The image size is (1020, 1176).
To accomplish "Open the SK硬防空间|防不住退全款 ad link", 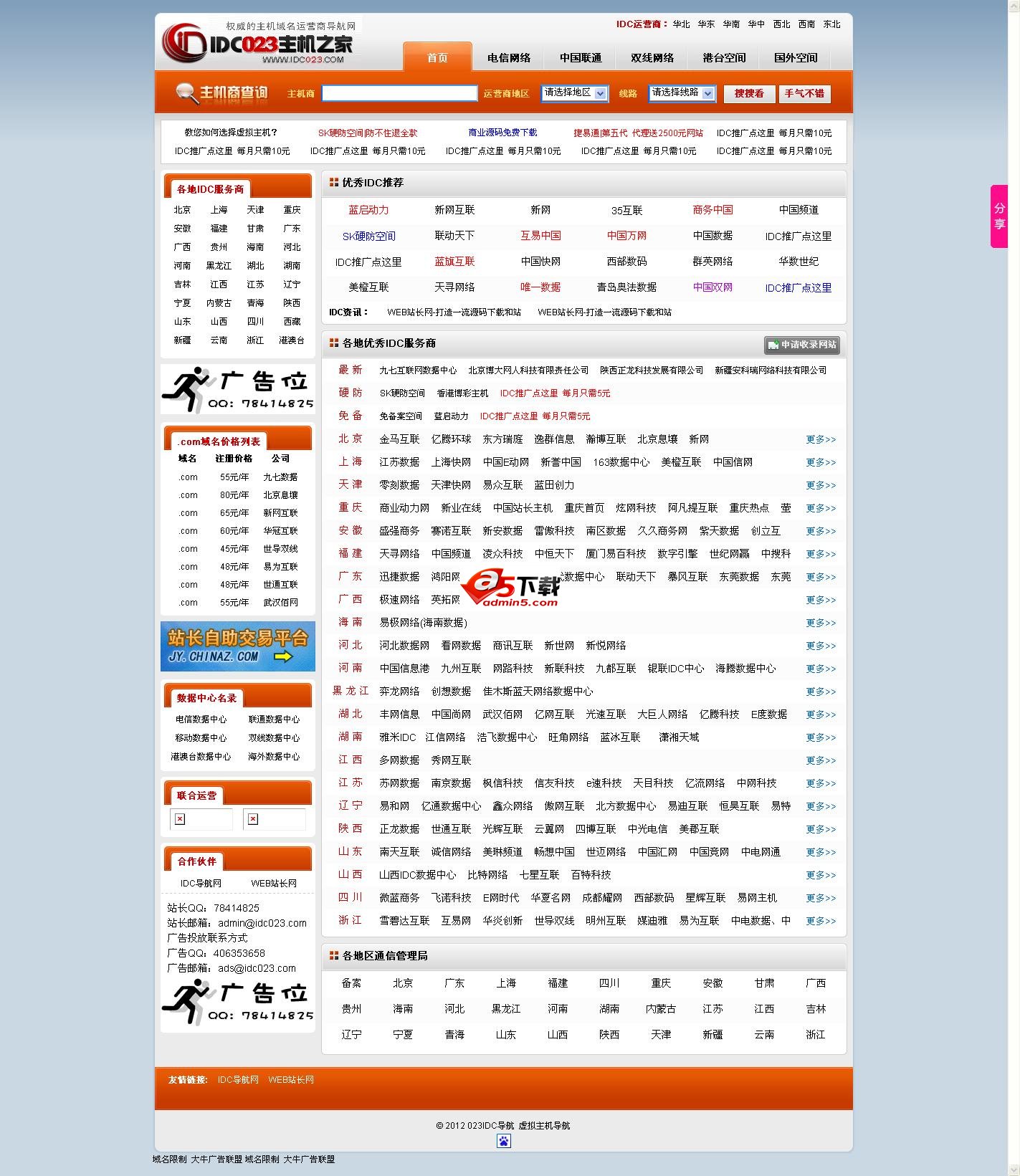I will [368, 133].
